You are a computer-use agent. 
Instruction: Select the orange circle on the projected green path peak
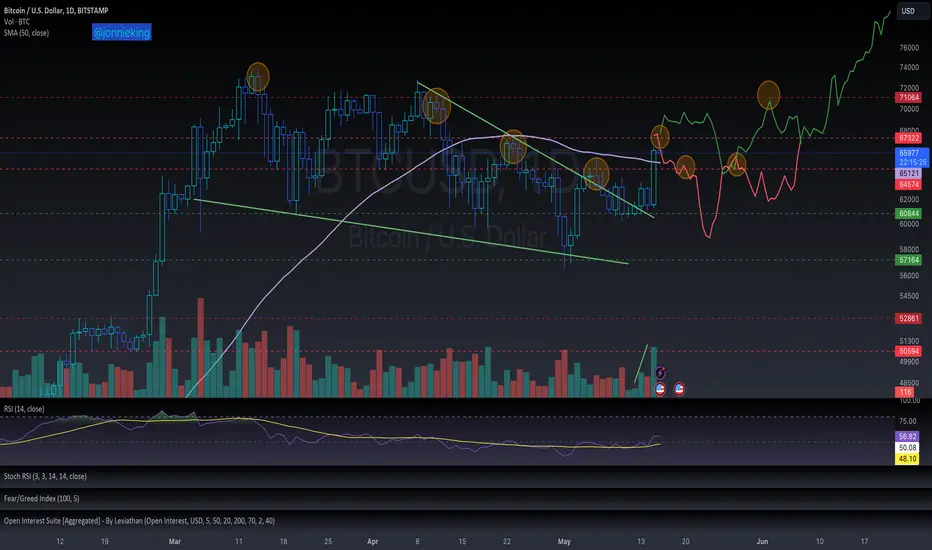(769, 95)
